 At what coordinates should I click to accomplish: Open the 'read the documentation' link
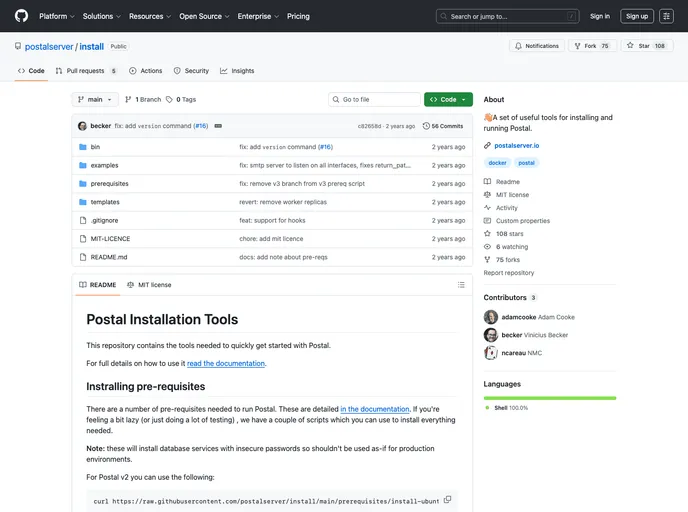[226, 364]
